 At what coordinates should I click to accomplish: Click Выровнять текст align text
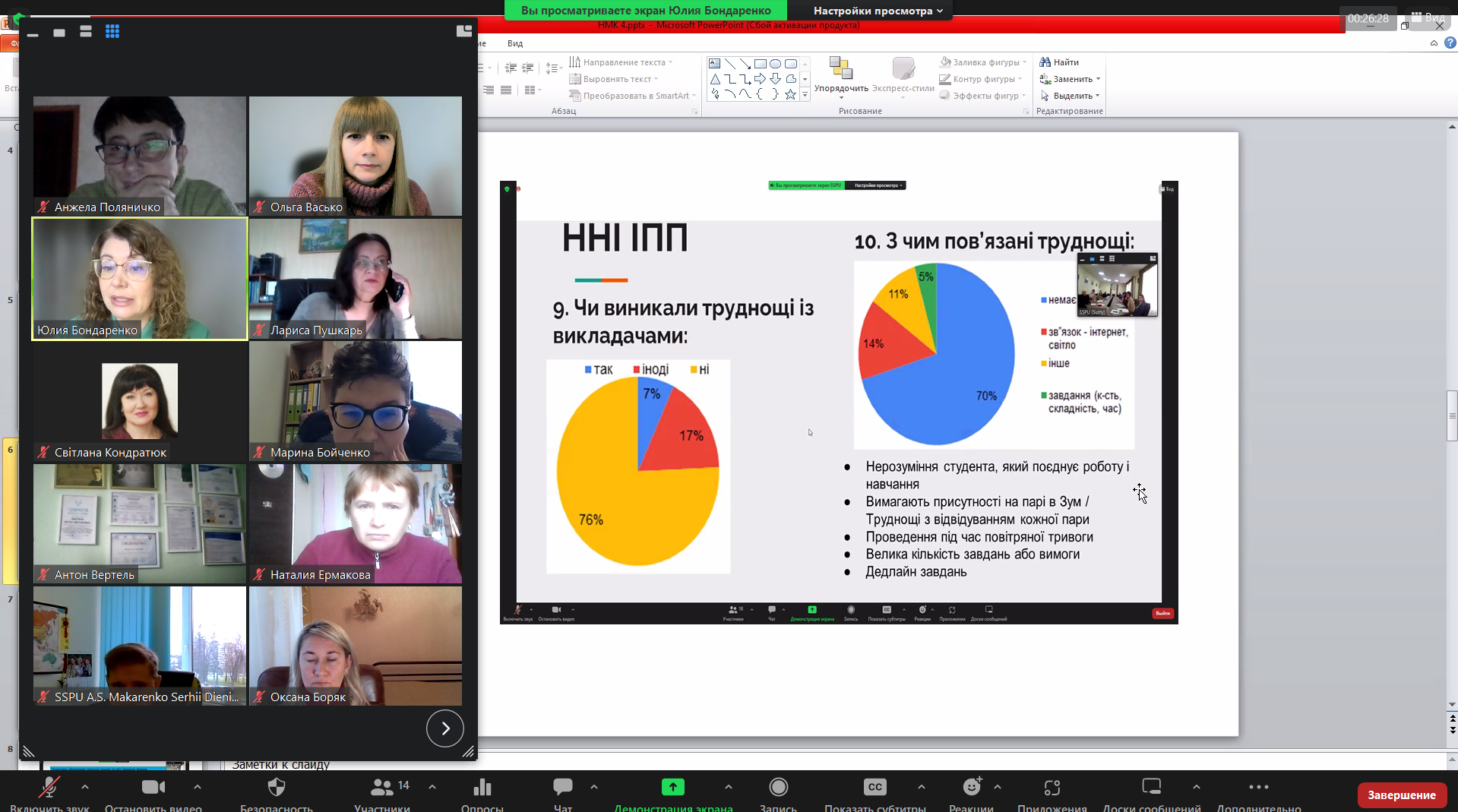tap(614, 79)
